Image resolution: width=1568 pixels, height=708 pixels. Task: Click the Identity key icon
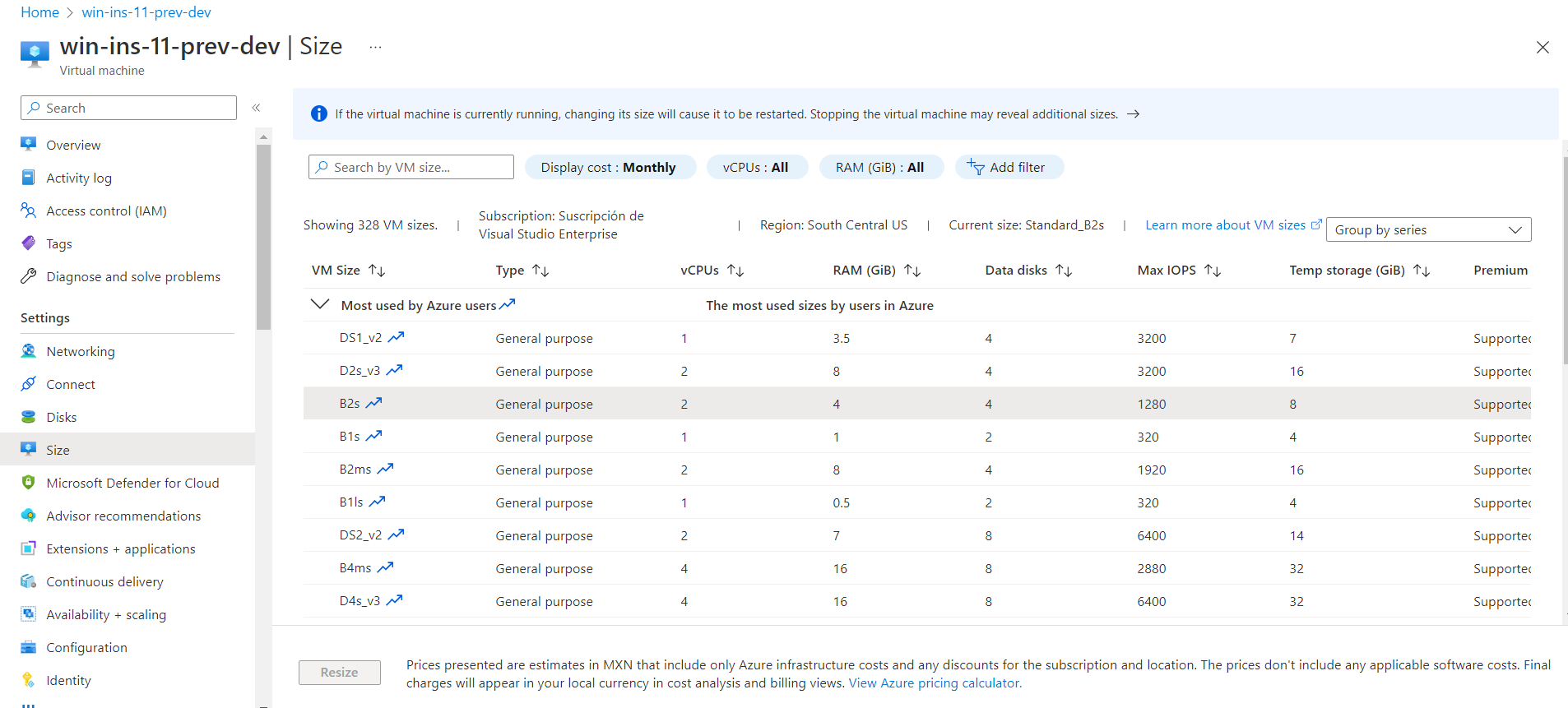[29, 680]
